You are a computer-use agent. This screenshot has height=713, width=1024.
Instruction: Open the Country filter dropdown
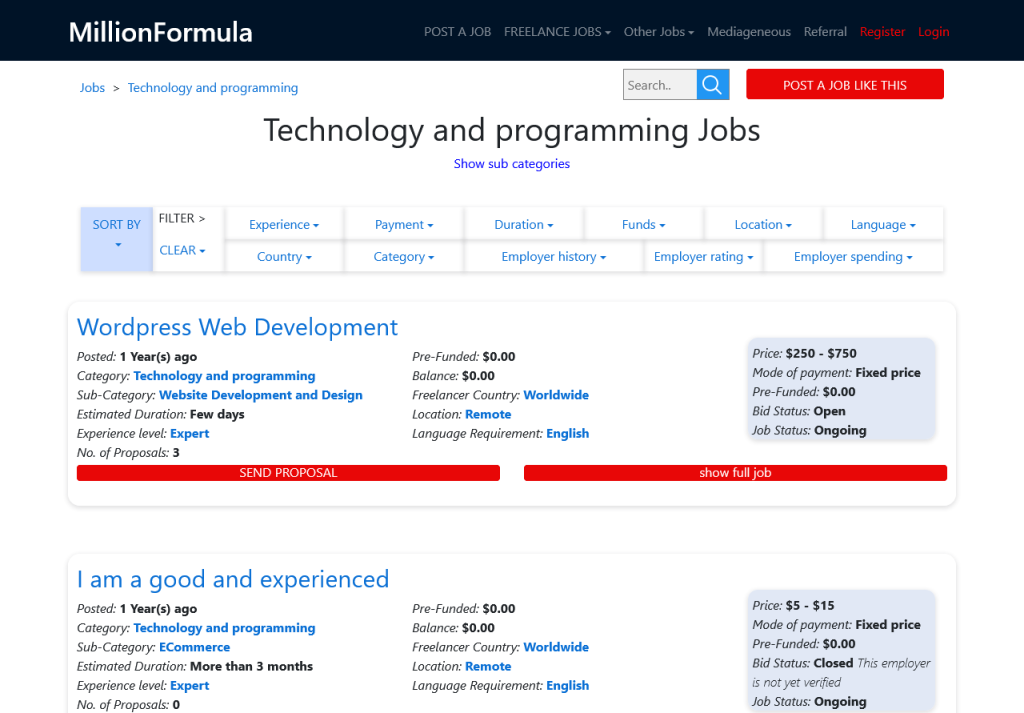283,256
